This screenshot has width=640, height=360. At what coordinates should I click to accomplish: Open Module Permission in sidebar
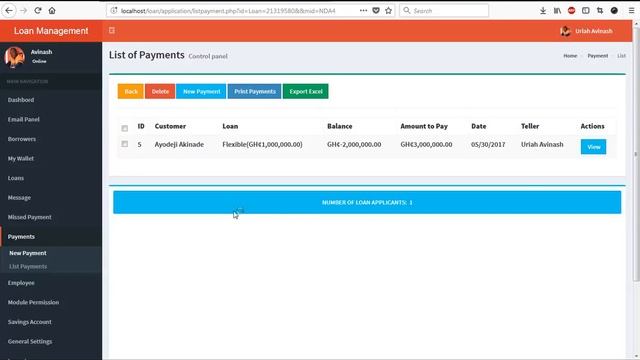(x=33, y=302)
